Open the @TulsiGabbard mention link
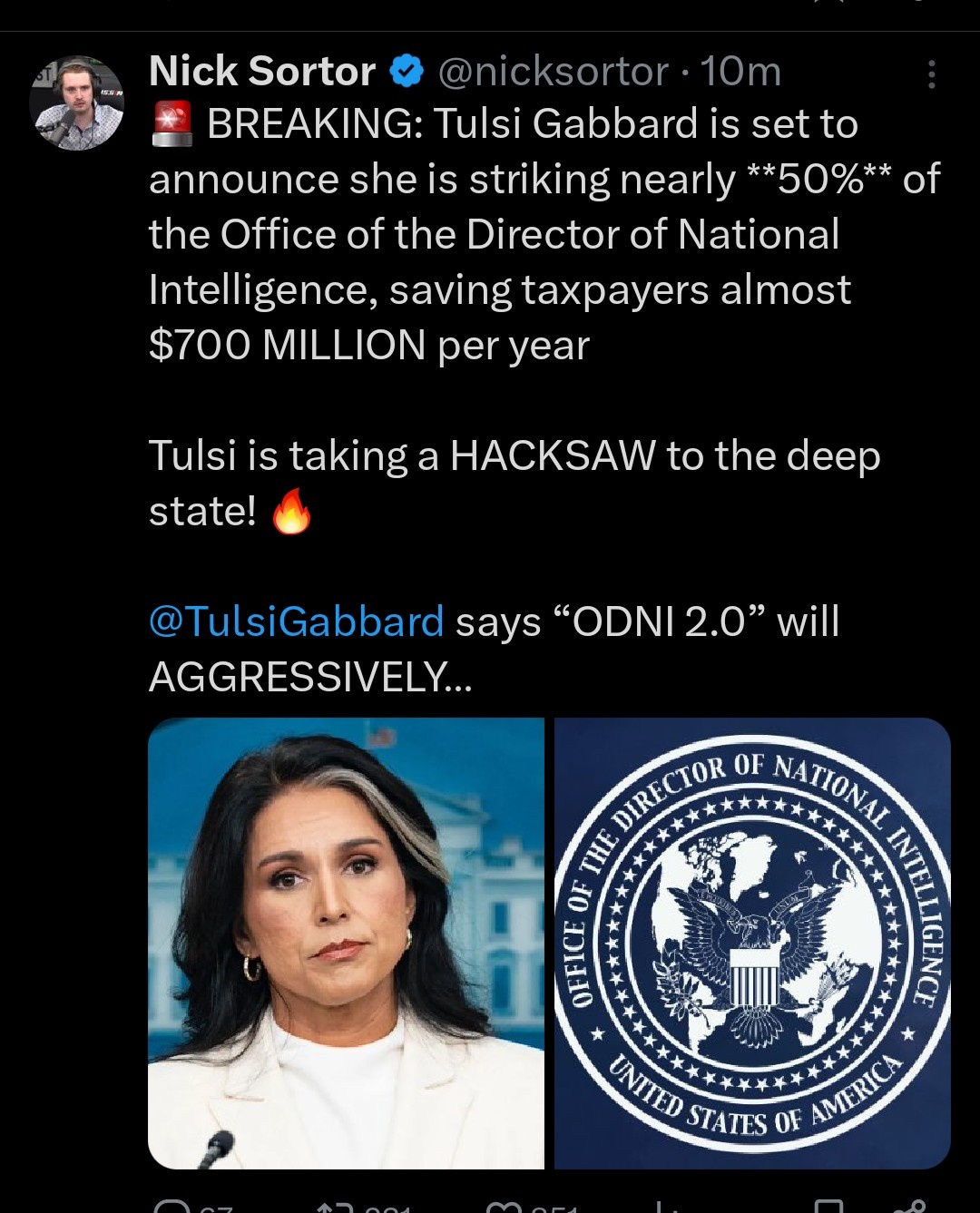This screenshot has width=980, height=1213. point(296,622)
